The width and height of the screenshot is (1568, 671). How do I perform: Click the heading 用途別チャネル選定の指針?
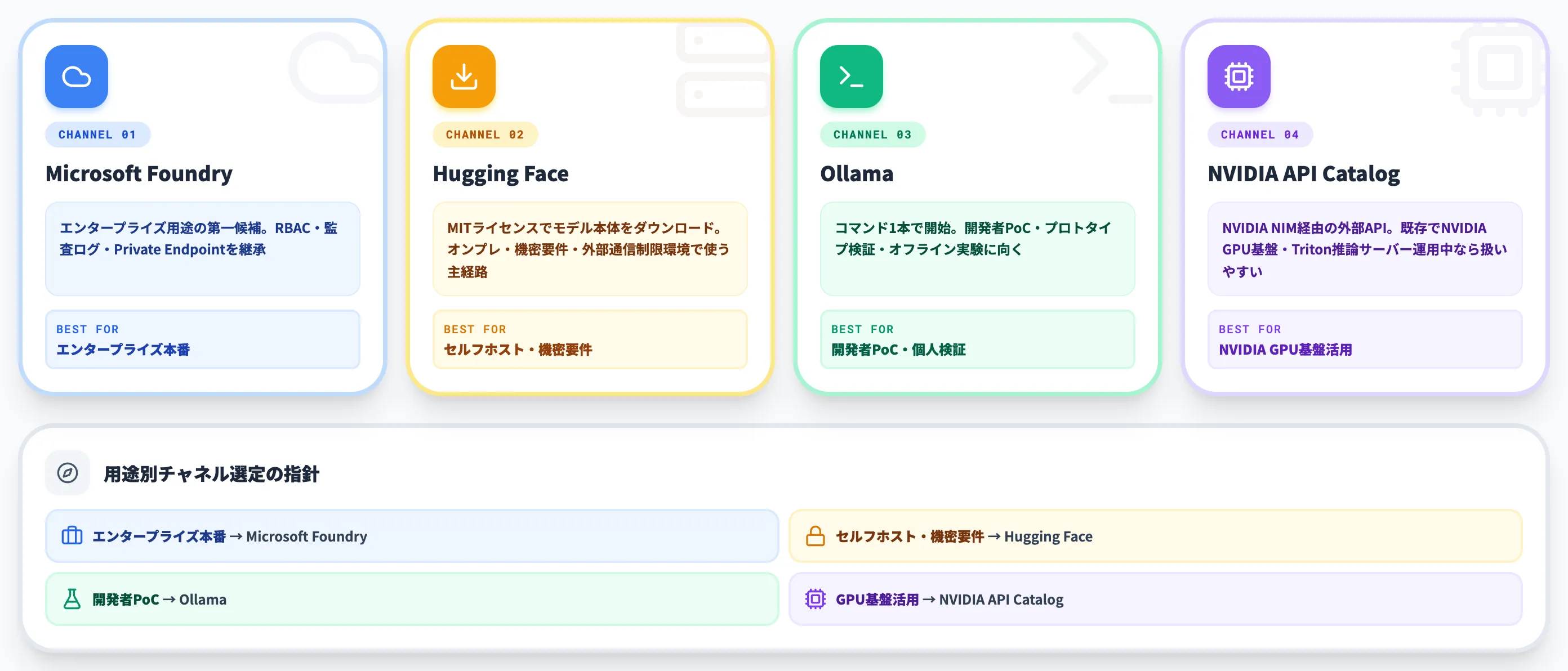211,473
